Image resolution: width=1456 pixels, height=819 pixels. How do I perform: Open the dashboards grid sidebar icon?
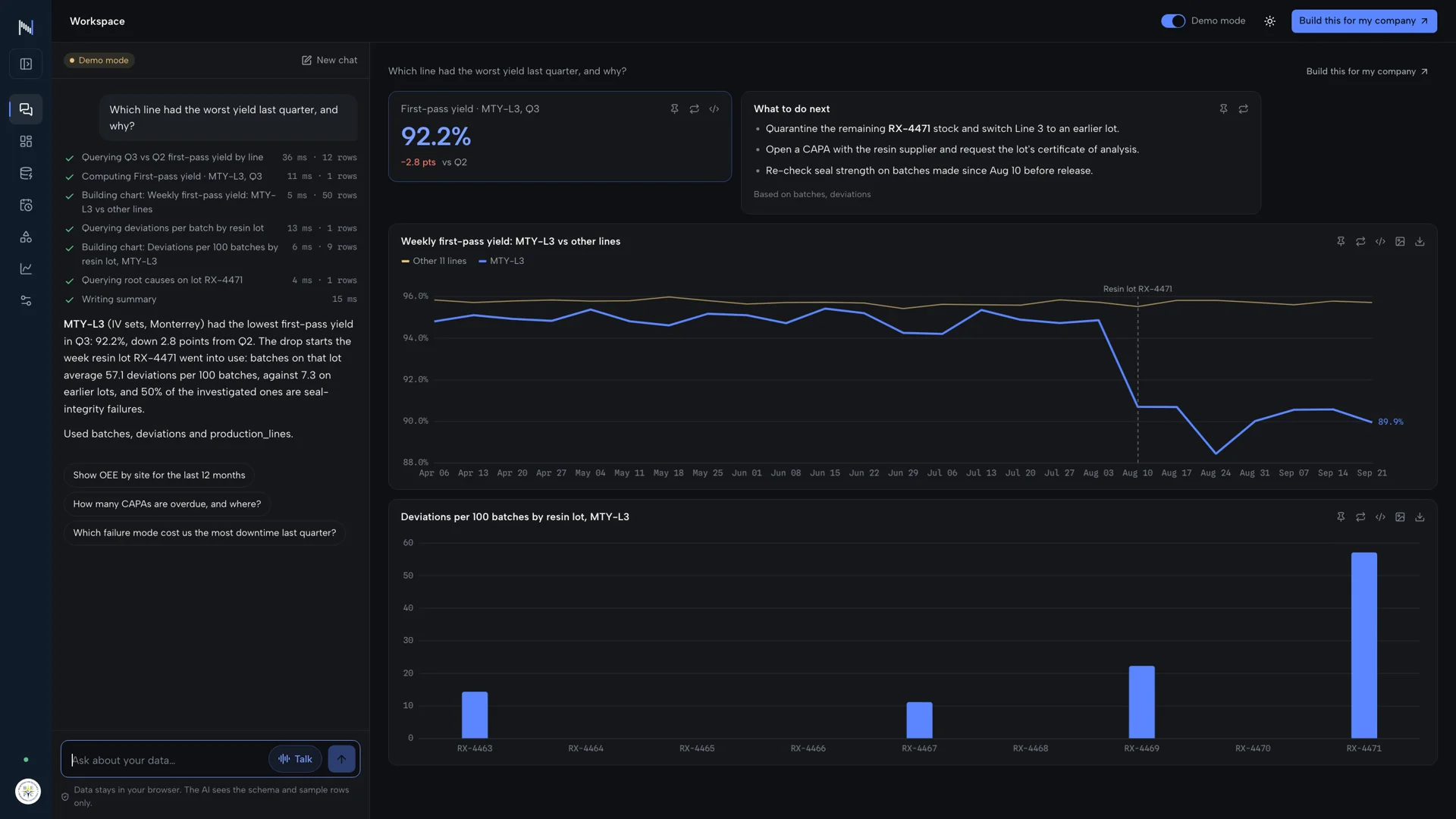(26, 141)
